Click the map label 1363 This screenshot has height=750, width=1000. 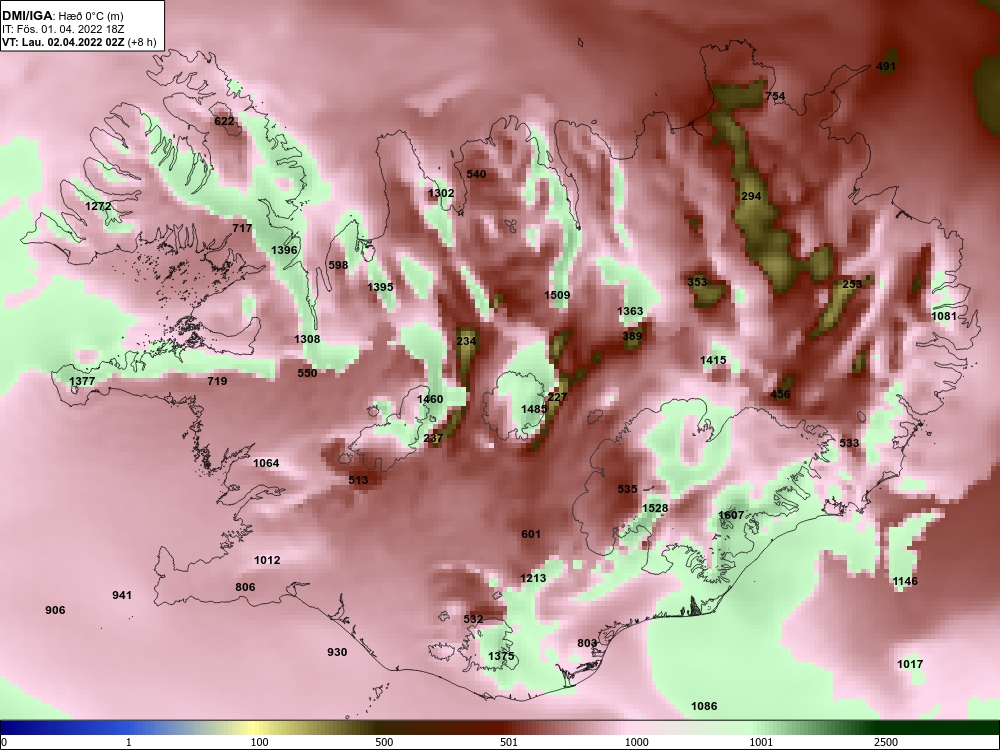pyautogui.click(x=630, y=311)
